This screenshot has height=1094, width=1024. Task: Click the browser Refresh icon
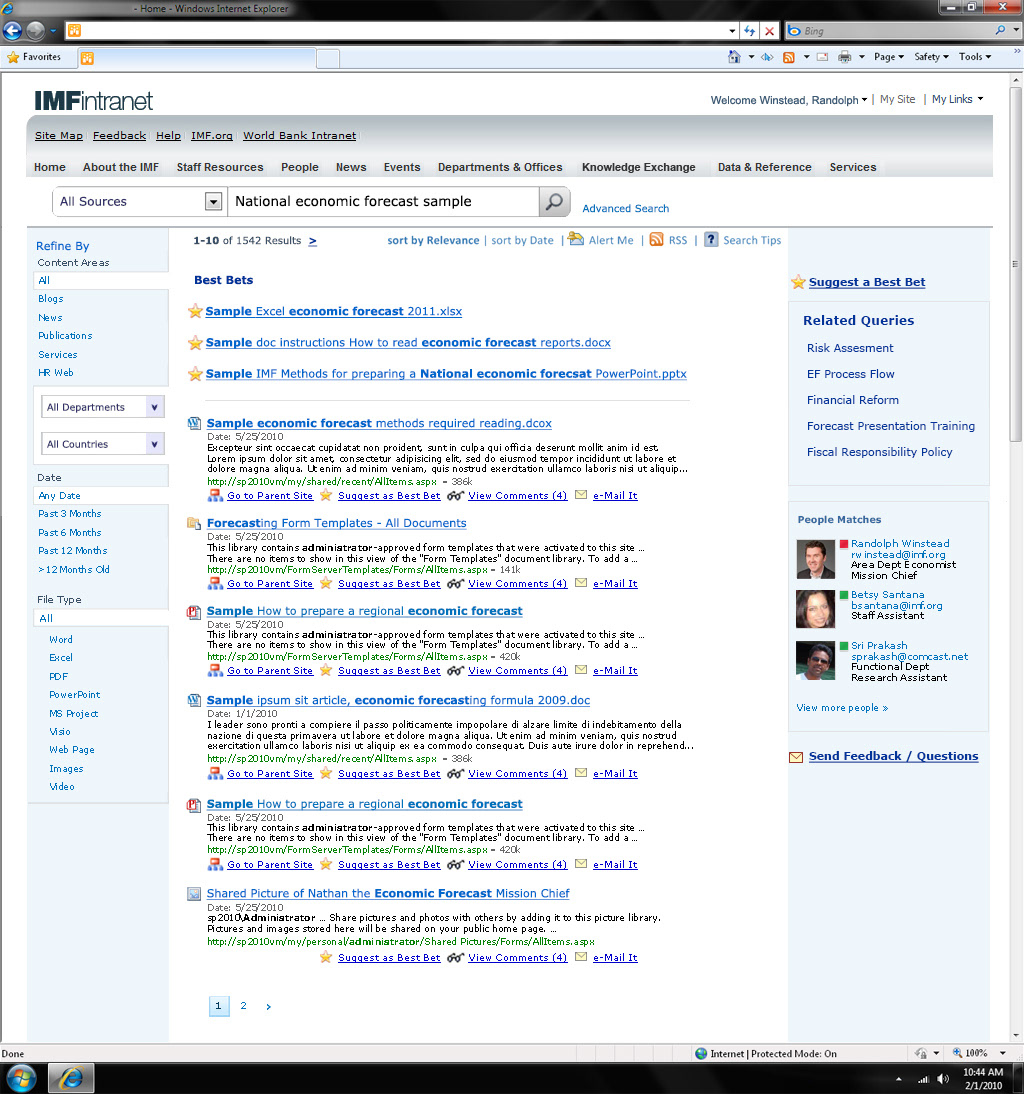750,31
